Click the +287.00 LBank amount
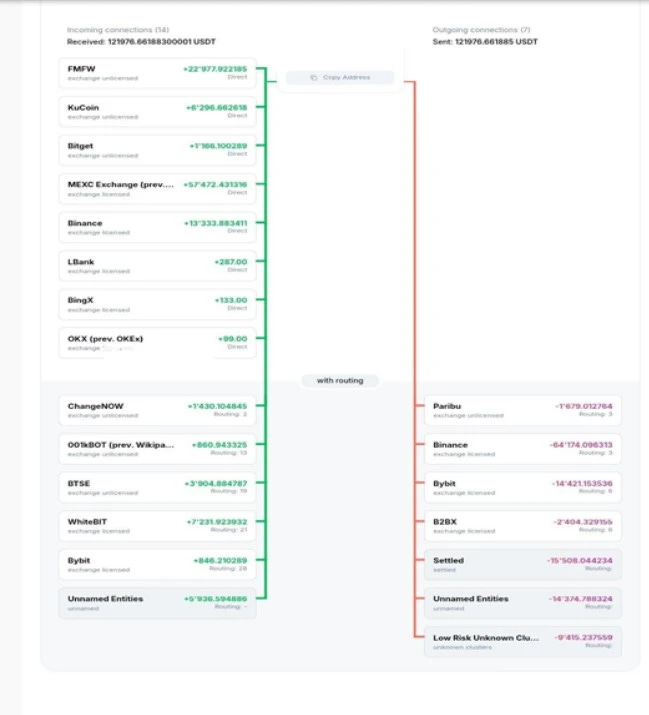Viewport: 649px width, 715px height. pos(231,262)
